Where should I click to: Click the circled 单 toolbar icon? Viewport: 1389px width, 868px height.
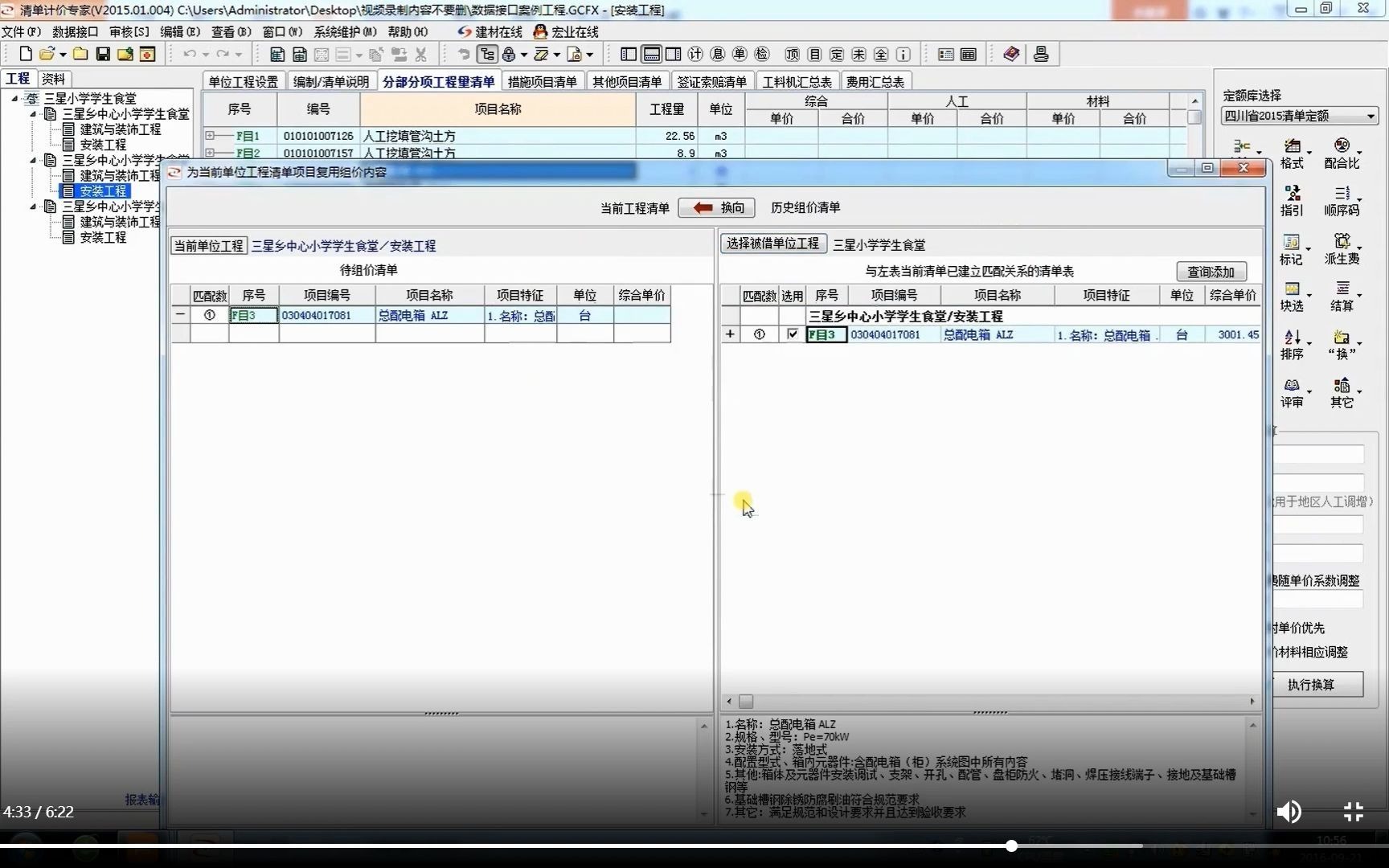pos(740,54)
